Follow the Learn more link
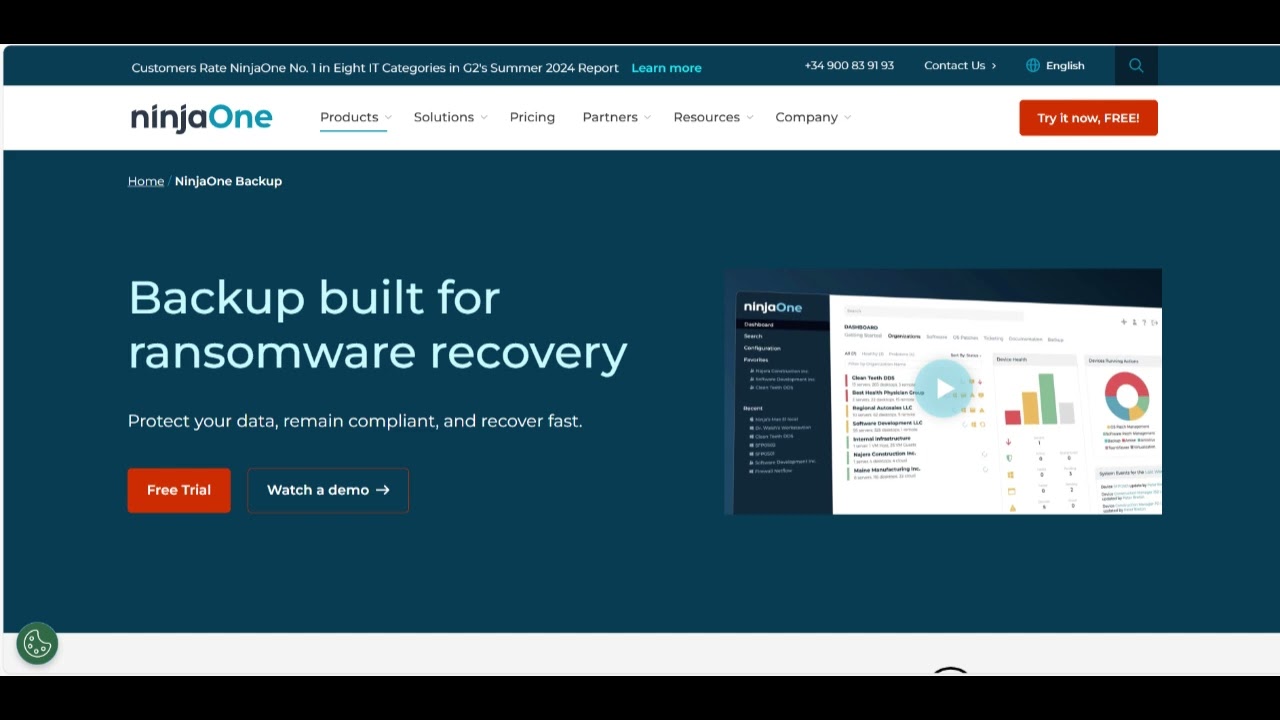Screen dimensions: 1280x720 [666, 68]
